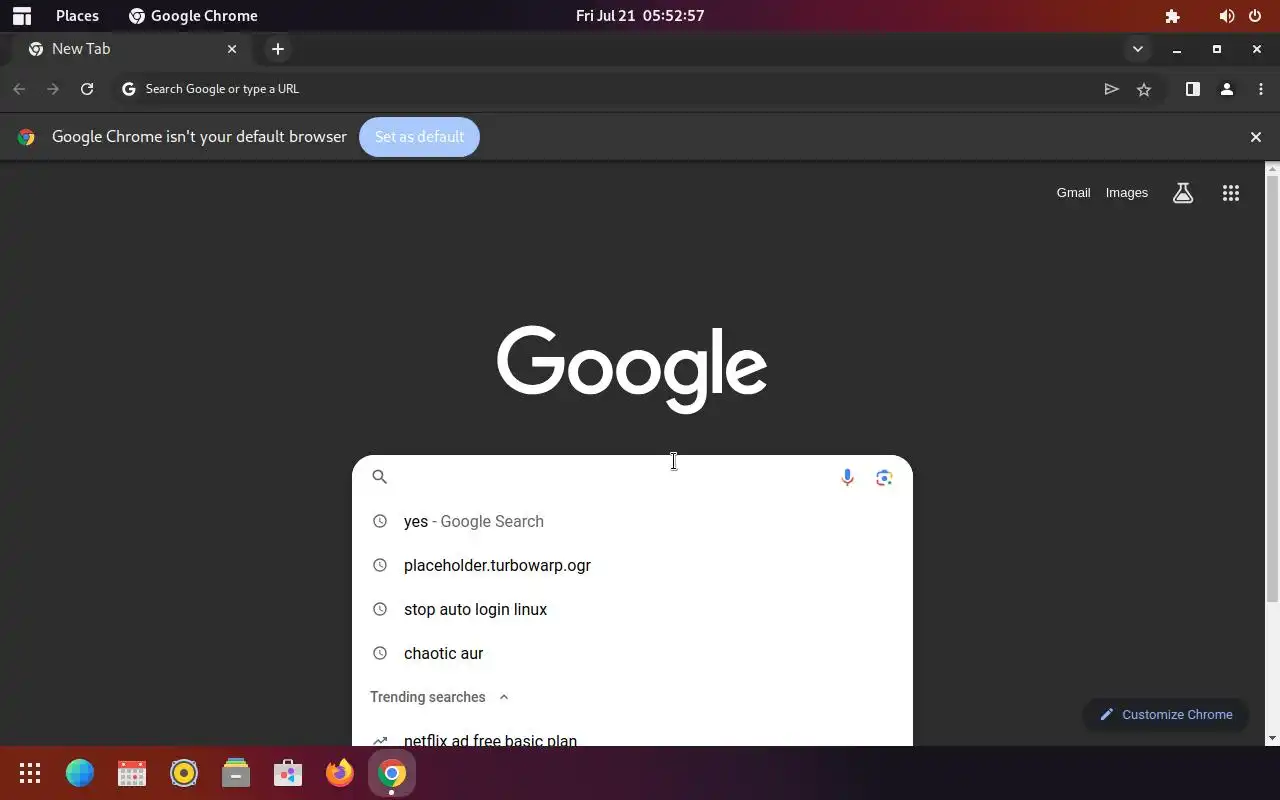
Task: Open the Google Chrome app menu in panel
Action: coord(193,16)
